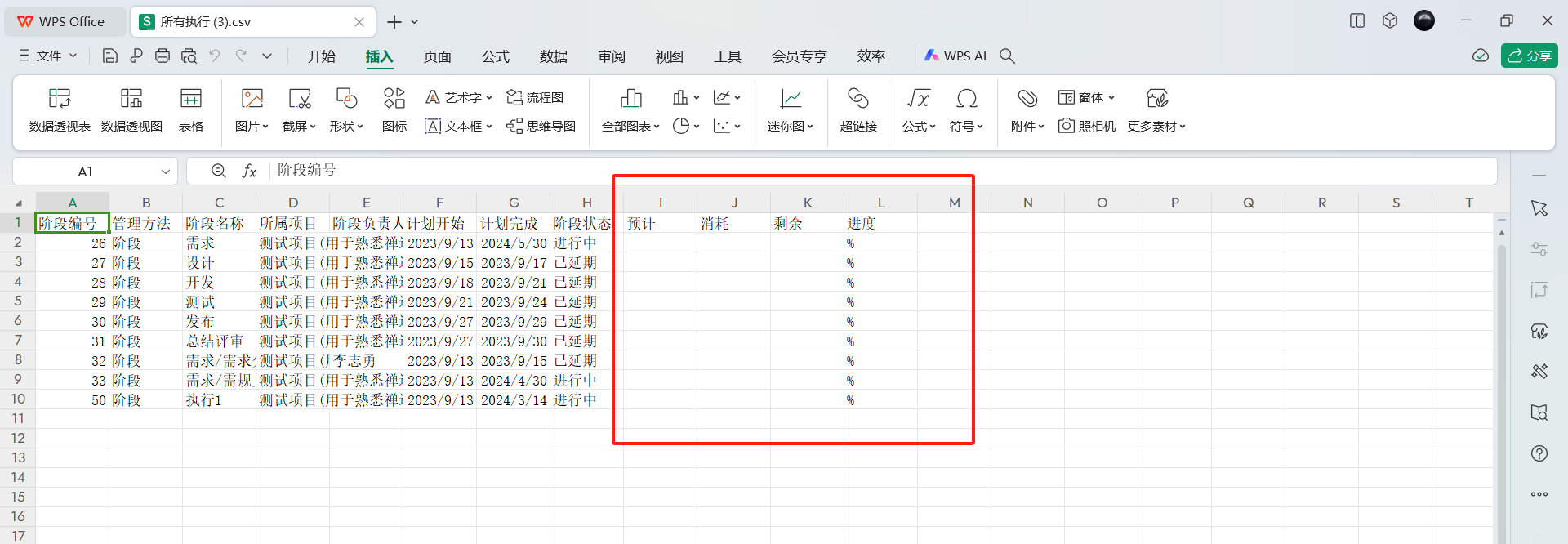Open the scatter chart type dropdown
Image resolution: width=1568 pixels, height=544 pixels.
pyautogui.click(x=727, y=126)
